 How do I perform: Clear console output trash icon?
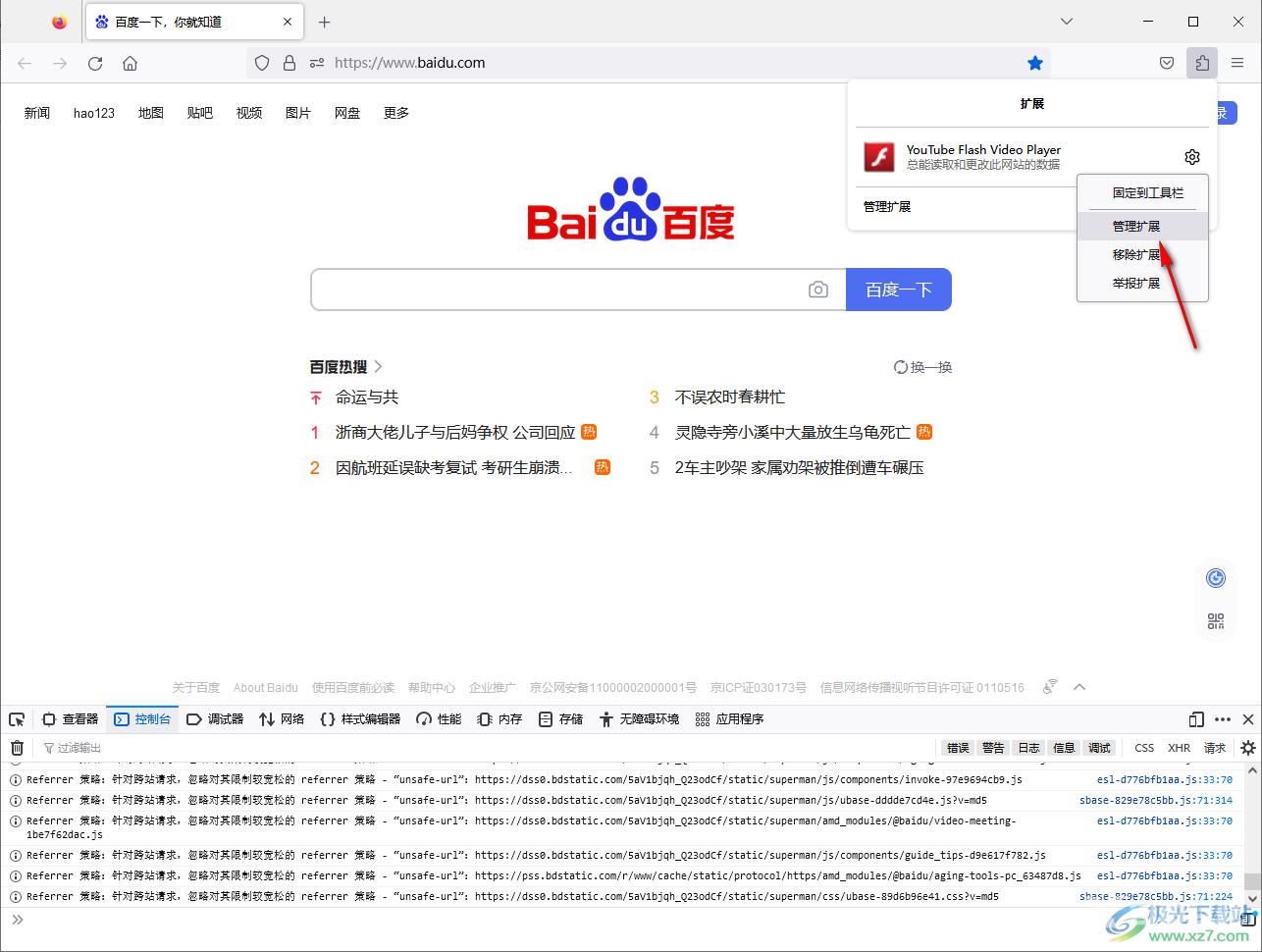(x=17, y=748)
